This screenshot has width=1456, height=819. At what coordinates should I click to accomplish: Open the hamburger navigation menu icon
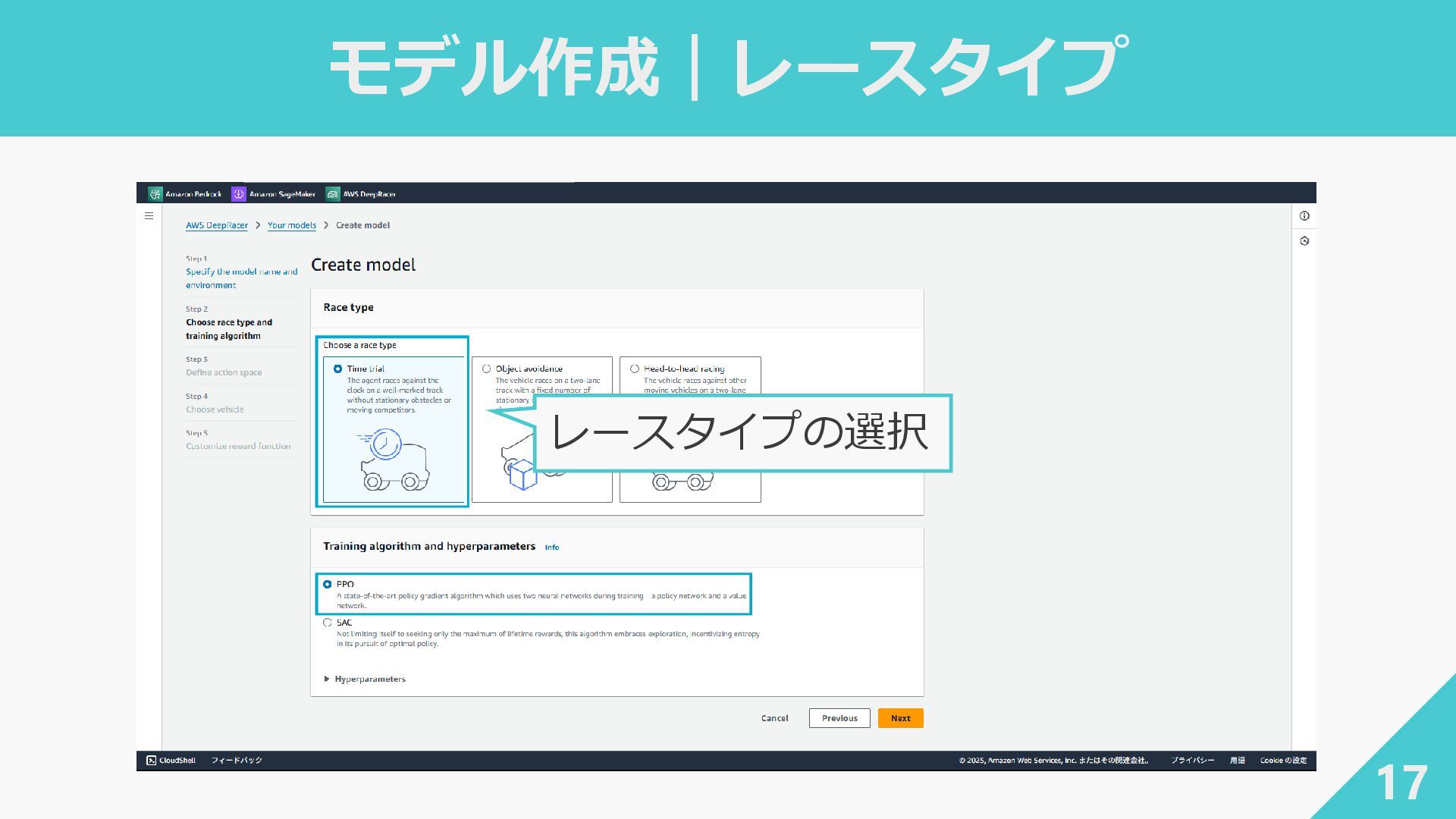(x=149, y=216)
